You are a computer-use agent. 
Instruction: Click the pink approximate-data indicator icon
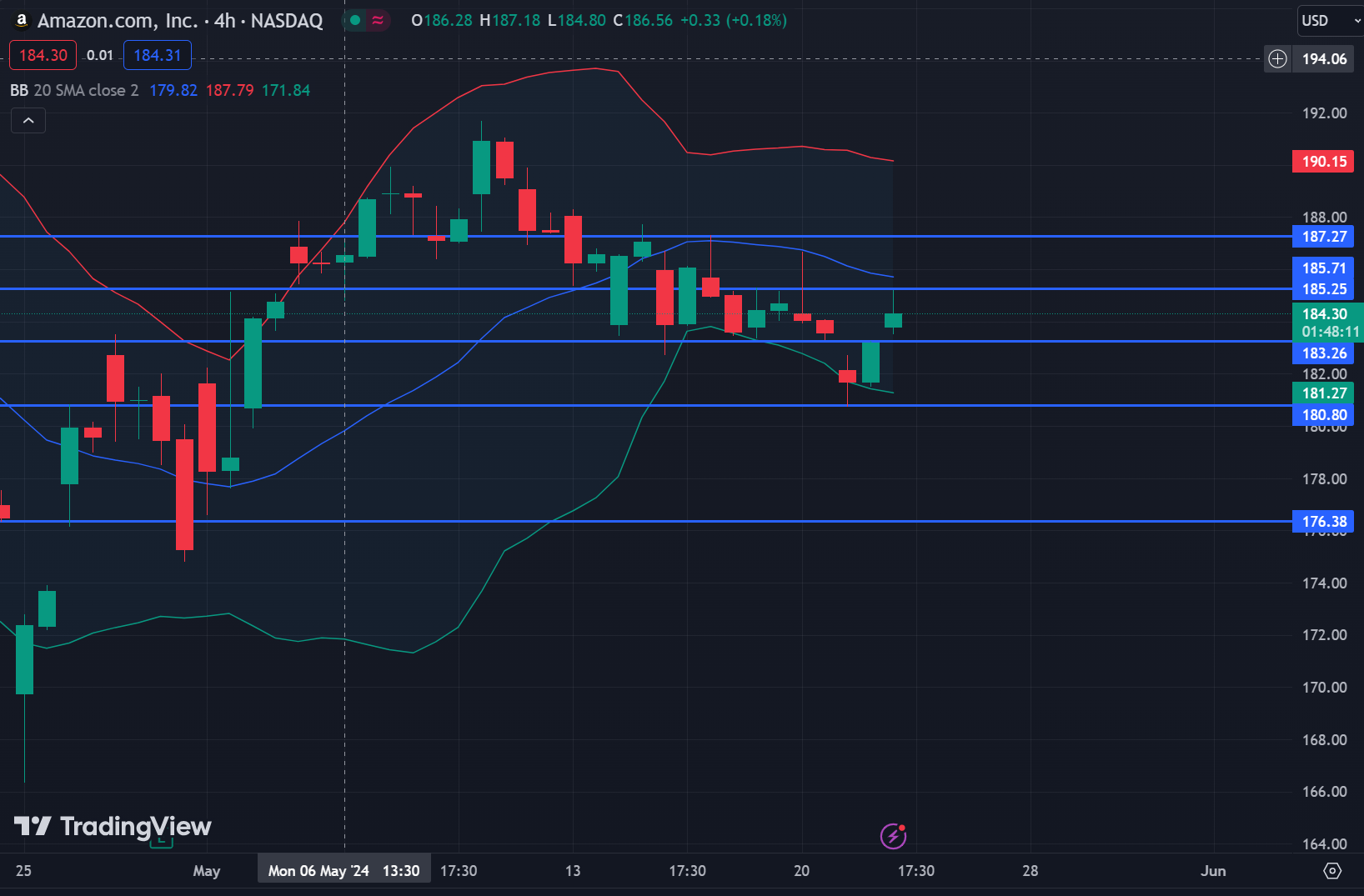coord(378,21)
